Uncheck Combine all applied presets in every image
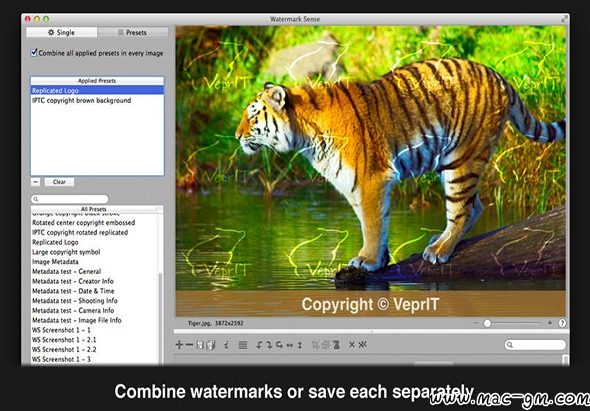 point(34,53)
